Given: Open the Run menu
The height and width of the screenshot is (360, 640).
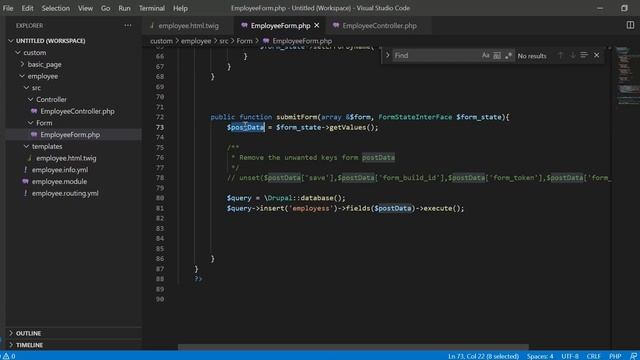Looking at the screenshot, I should [124, 8].
